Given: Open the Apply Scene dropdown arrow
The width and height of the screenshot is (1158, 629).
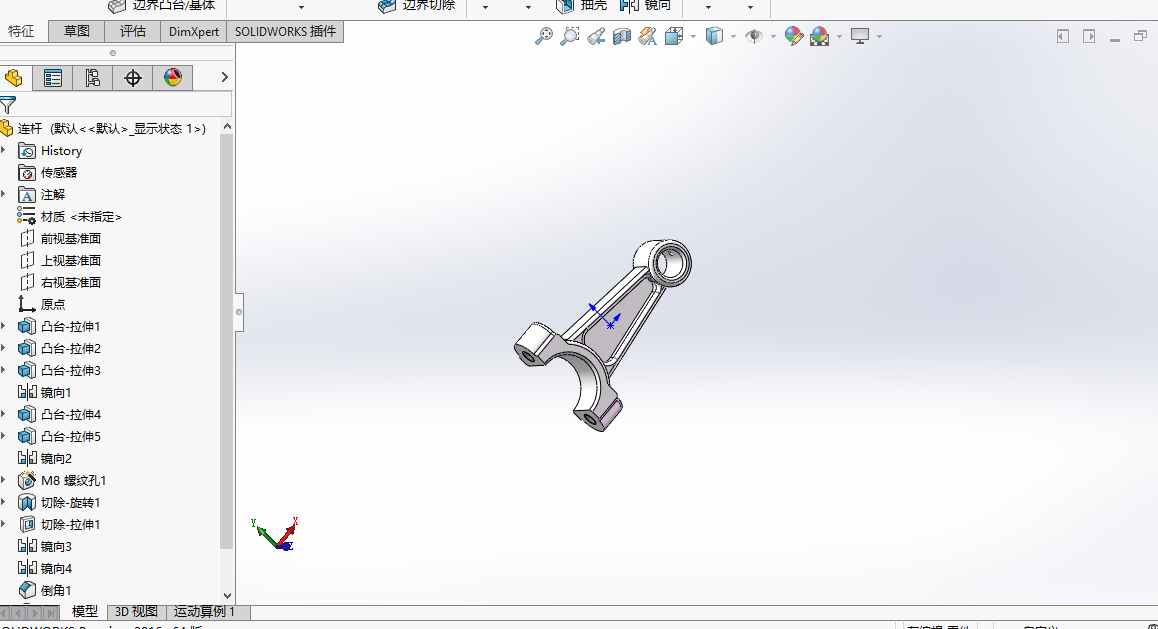Looking at the screenshot, I should 839,36.
